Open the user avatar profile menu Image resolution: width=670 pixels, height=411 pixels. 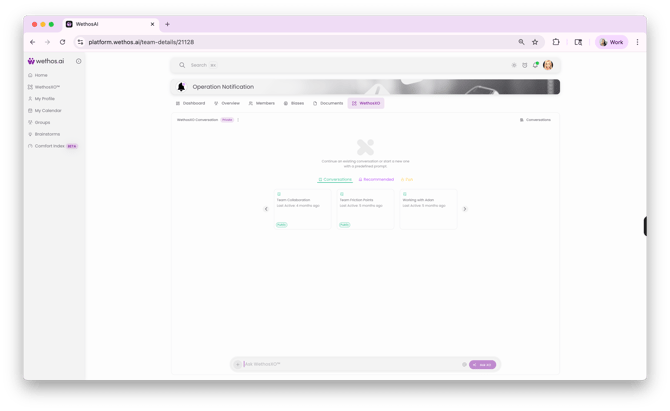pos(548,65)
